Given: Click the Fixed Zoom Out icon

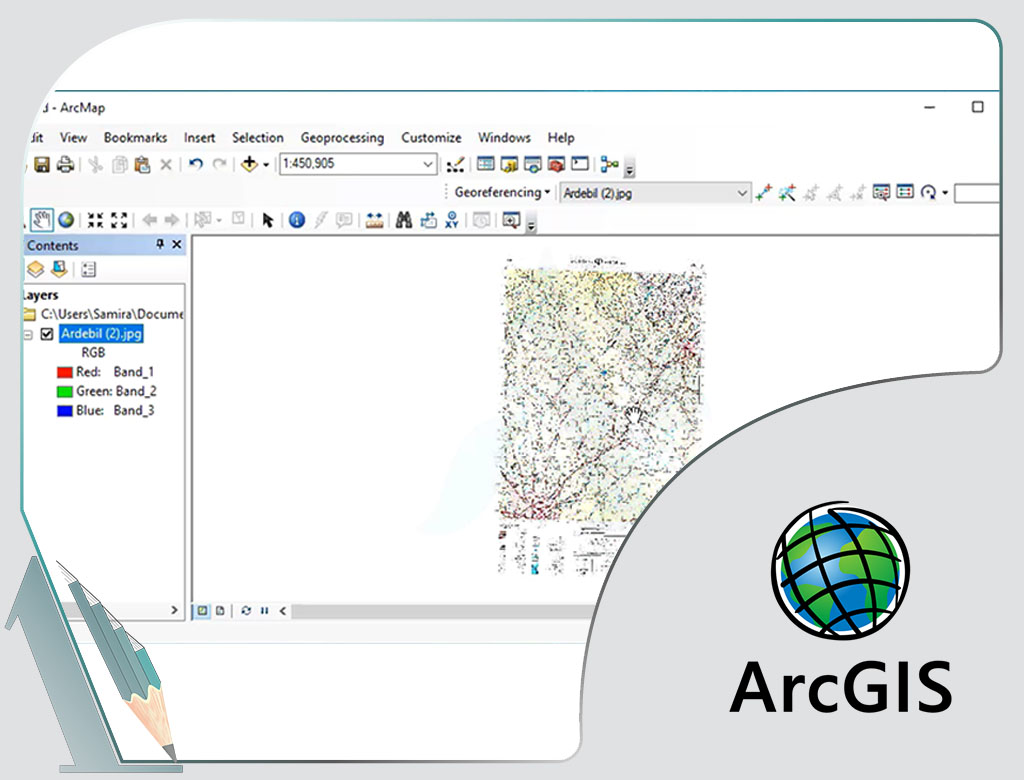Looking at the screenshot, I should [119, 220].
